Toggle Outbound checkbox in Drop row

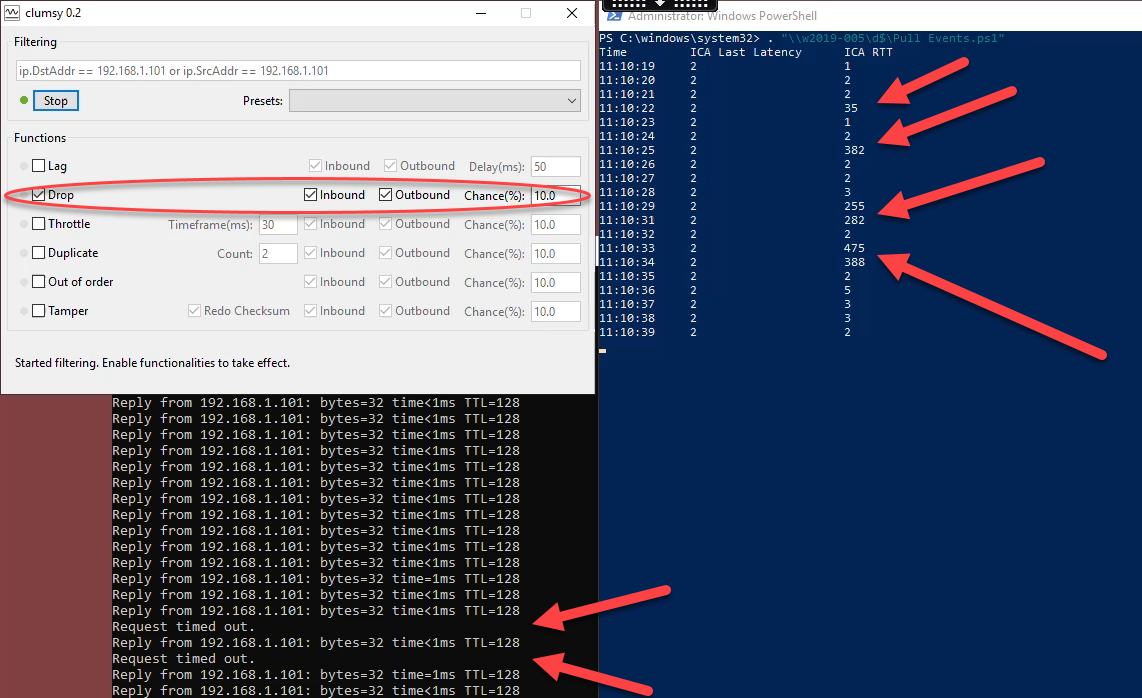385,195
